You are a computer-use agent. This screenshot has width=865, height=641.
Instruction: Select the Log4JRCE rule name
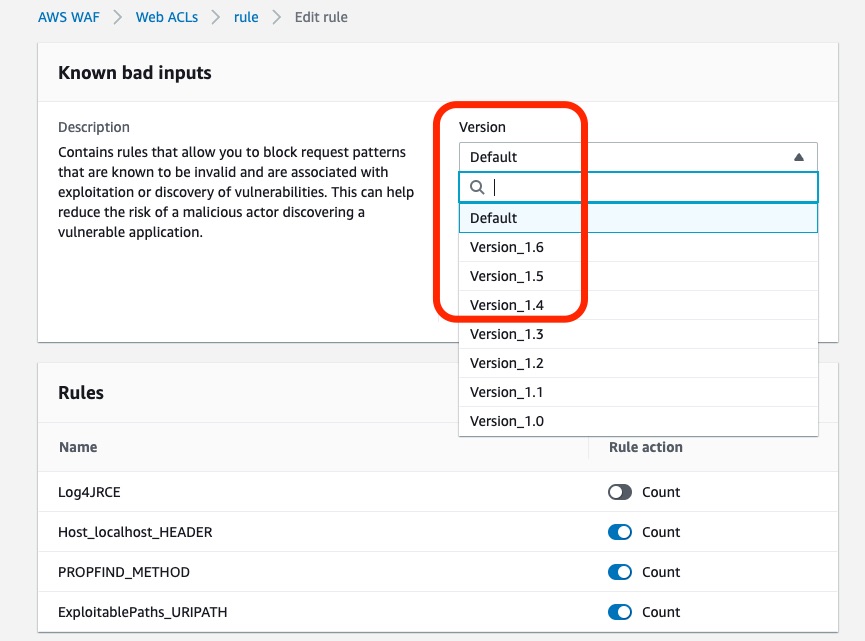click(90, 492)
